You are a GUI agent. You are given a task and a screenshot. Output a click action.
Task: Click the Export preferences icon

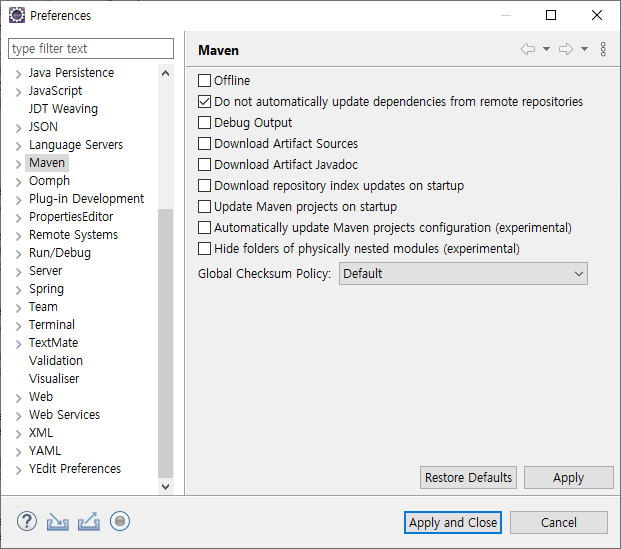coord(89,521)
